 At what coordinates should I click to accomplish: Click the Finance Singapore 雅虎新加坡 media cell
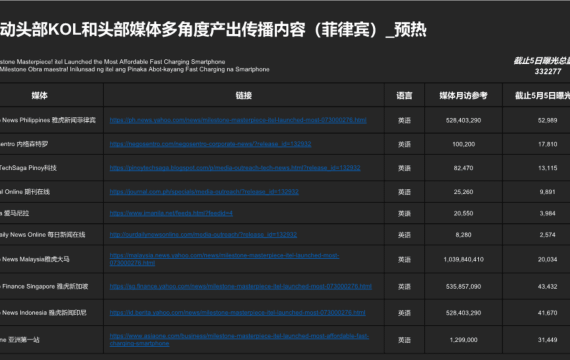click(x=44, y=287)
